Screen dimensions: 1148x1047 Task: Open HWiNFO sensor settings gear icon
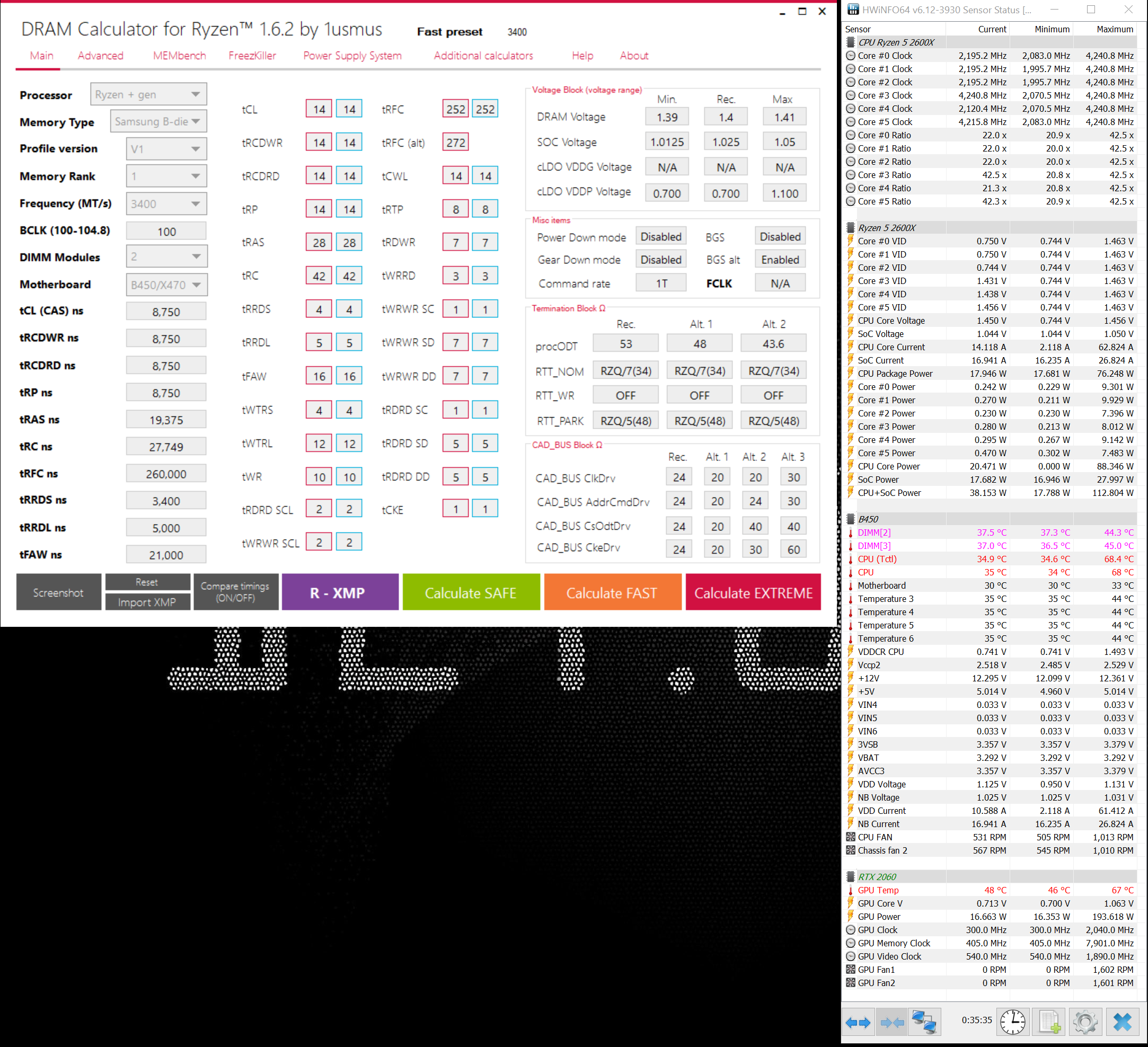pos(1085,1023)
